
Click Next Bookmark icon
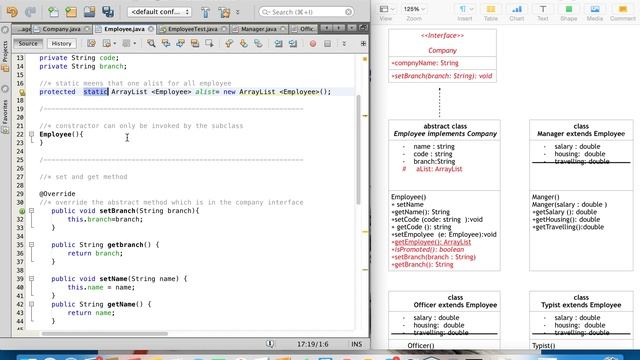click(244, 43)
